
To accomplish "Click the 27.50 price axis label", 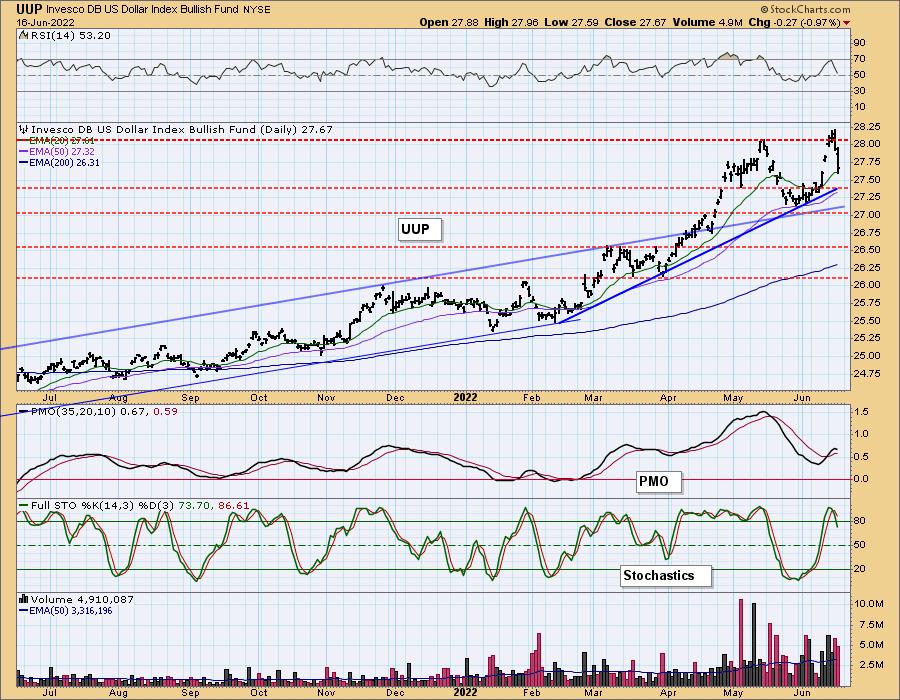I will tap(867, 180).
